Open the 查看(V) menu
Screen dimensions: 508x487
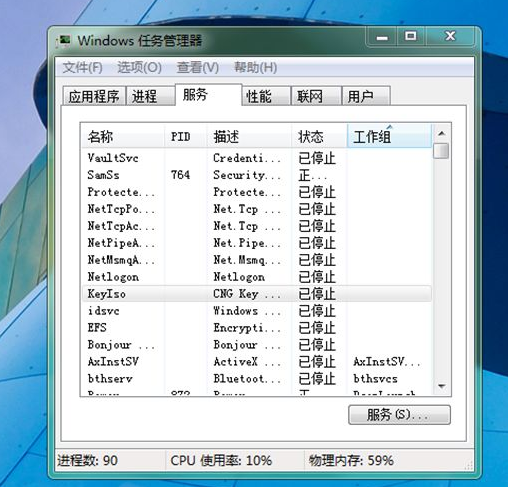tap(197, 68)
